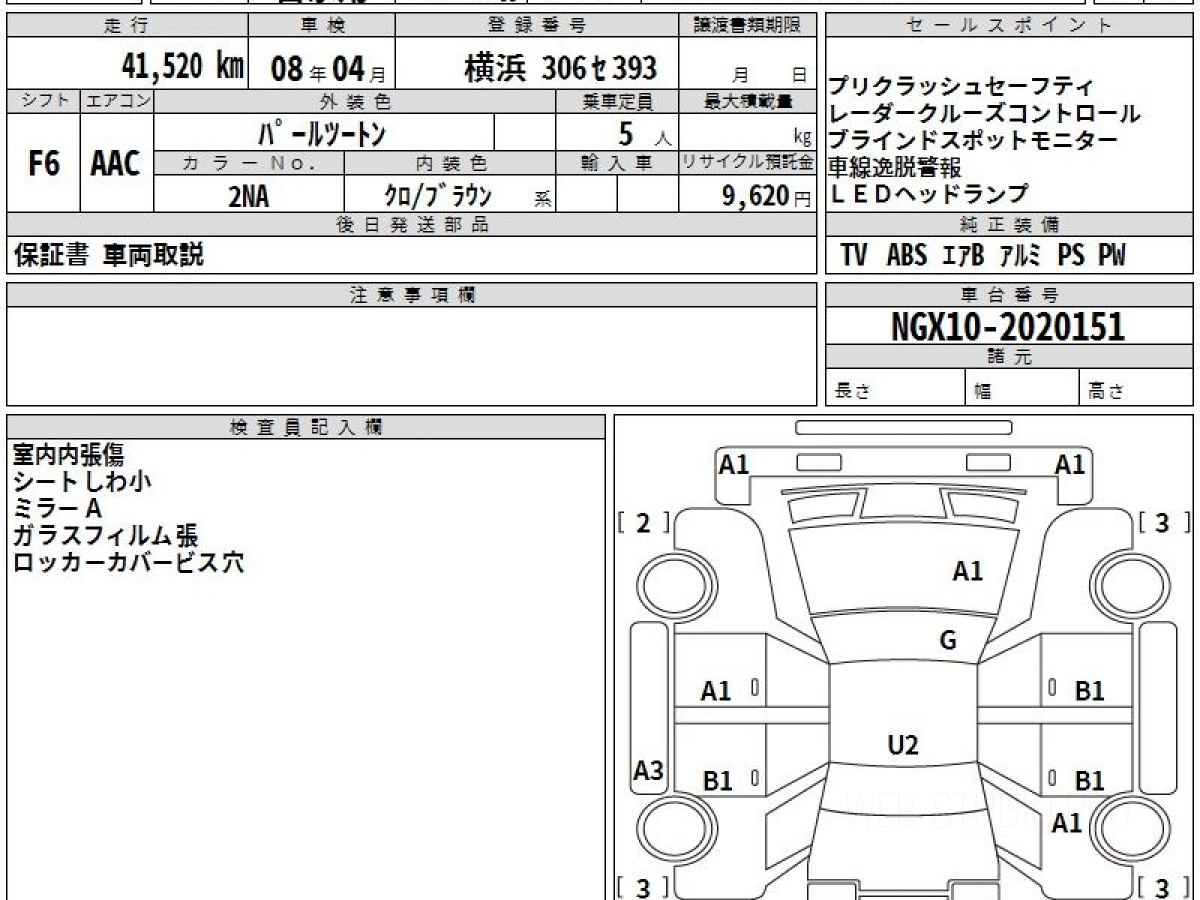Click the 幅 dimension field
This screenshot has width=1200, height=900.
pos(1024,389)
